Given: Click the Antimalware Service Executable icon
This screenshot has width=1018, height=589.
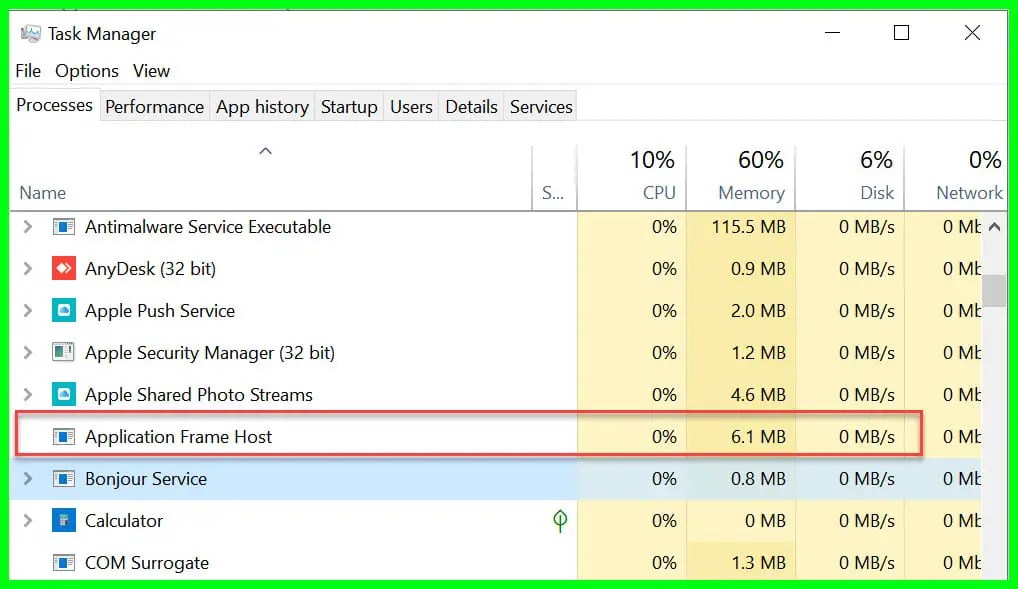Looking at the screenshot, I should (65, 227).
